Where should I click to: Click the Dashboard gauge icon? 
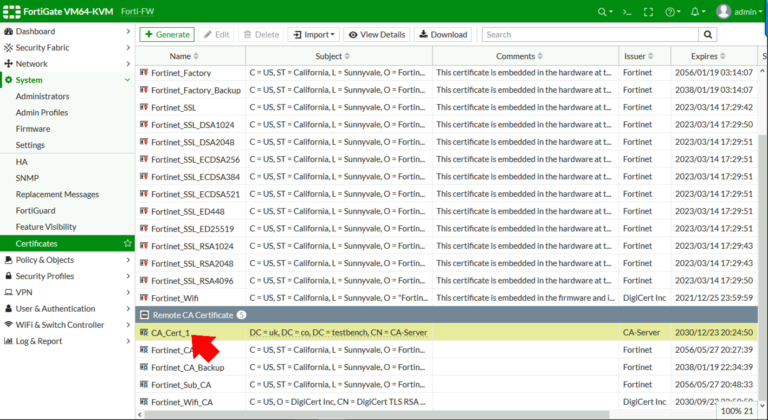(x=8, y=31)
